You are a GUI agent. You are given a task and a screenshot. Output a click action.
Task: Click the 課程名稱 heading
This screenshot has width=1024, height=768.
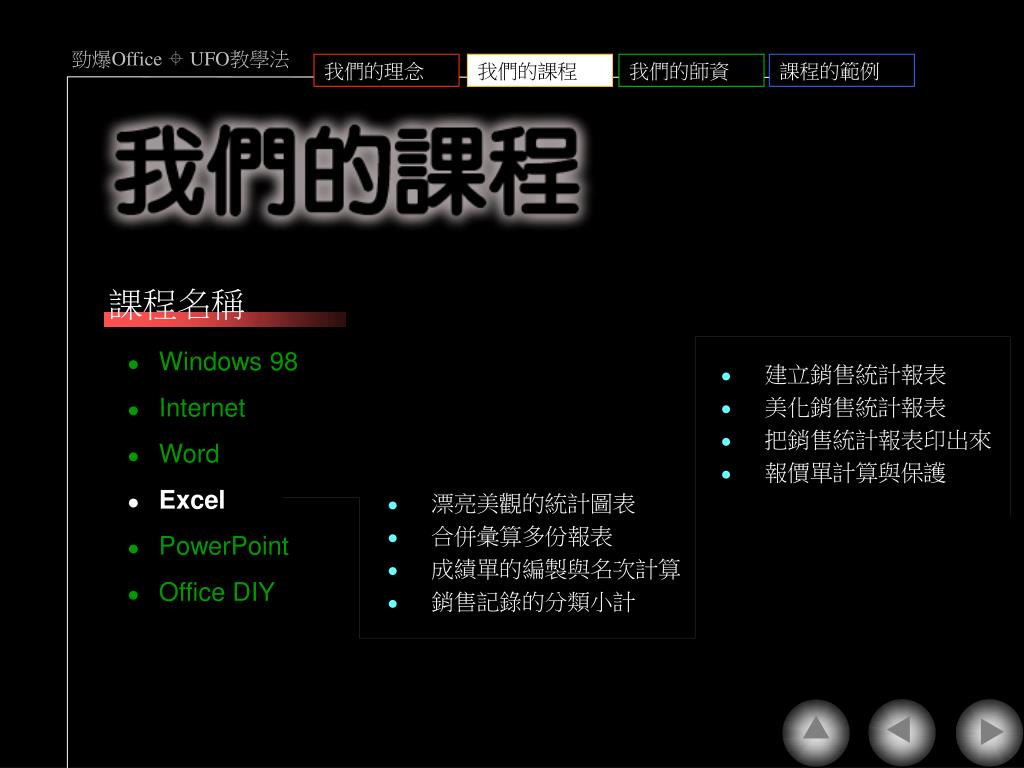point(176,304)
